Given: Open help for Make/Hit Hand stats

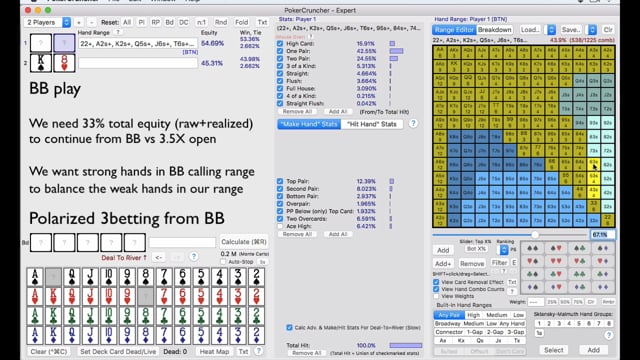Looking at the screenshot, I should (413, 123).
